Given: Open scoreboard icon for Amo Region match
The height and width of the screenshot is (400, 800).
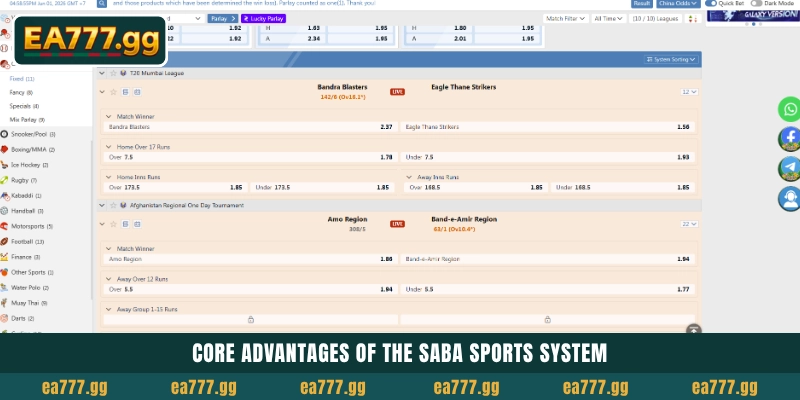Looking at the screenshot, I should coord(137,224).
